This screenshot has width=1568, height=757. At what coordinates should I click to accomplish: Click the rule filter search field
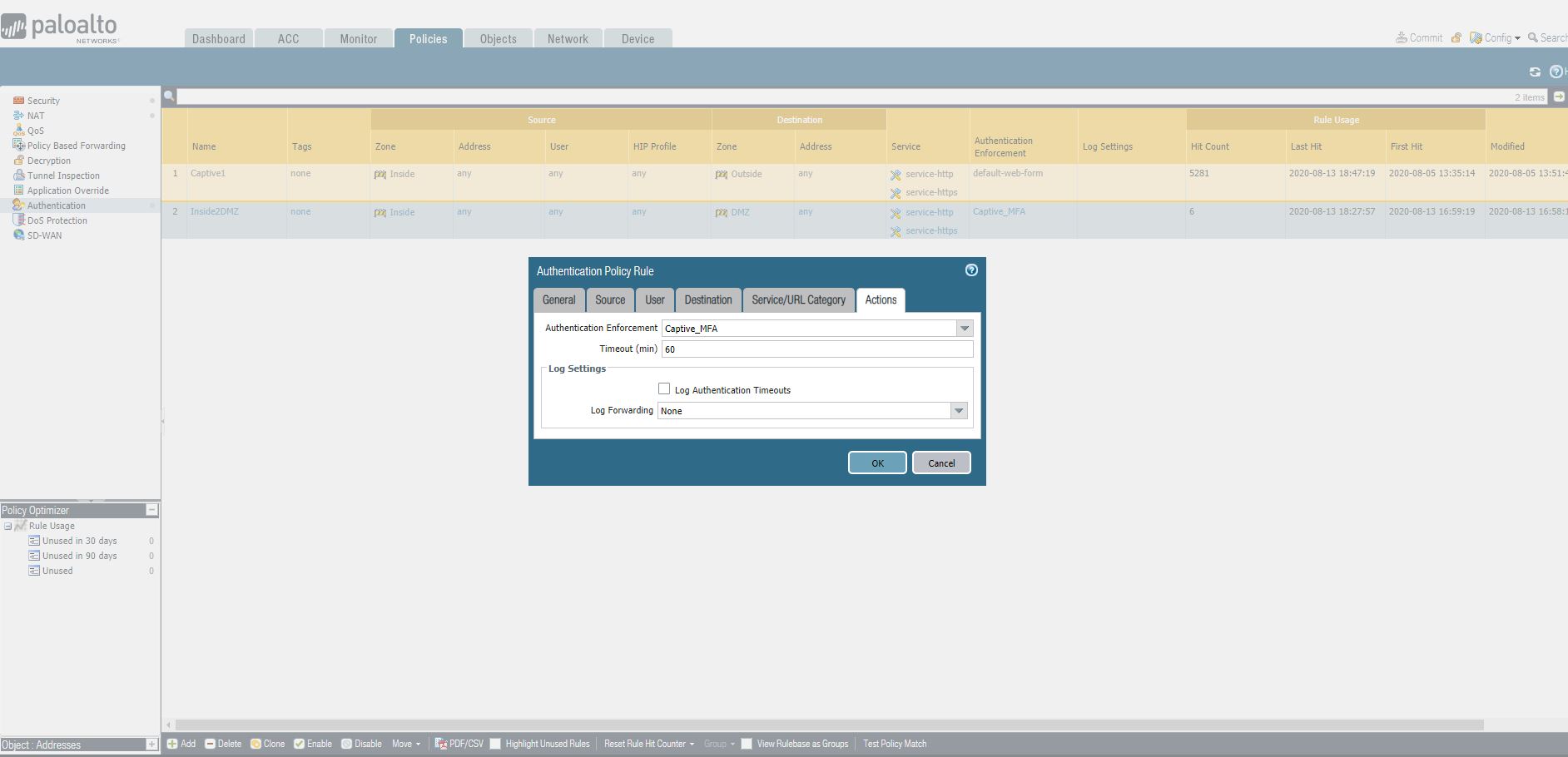[x=863, y=97]
